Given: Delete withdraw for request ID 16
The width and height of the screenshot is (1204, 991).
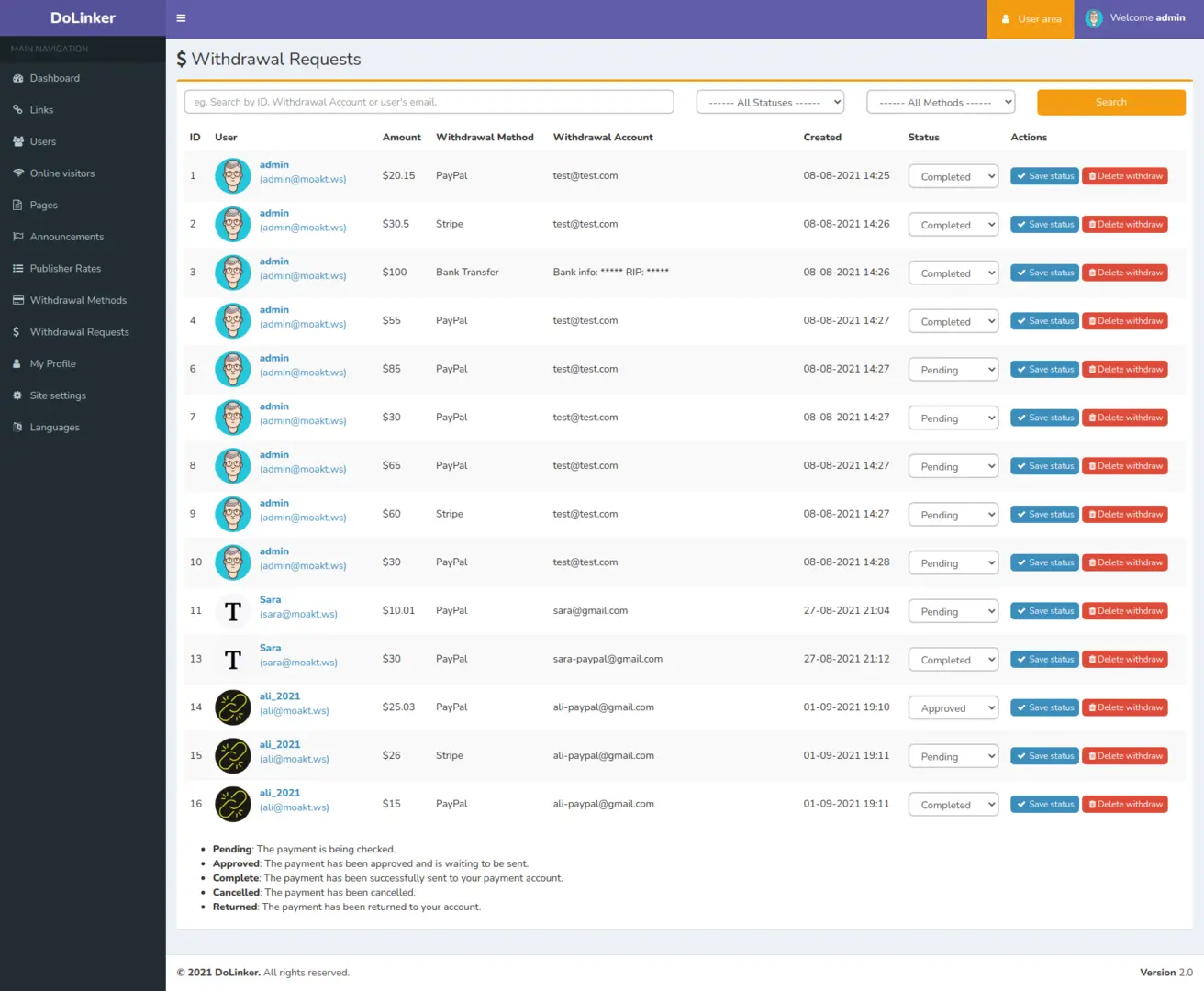Looking at the screenshot, I should (x=1125, y=805).
